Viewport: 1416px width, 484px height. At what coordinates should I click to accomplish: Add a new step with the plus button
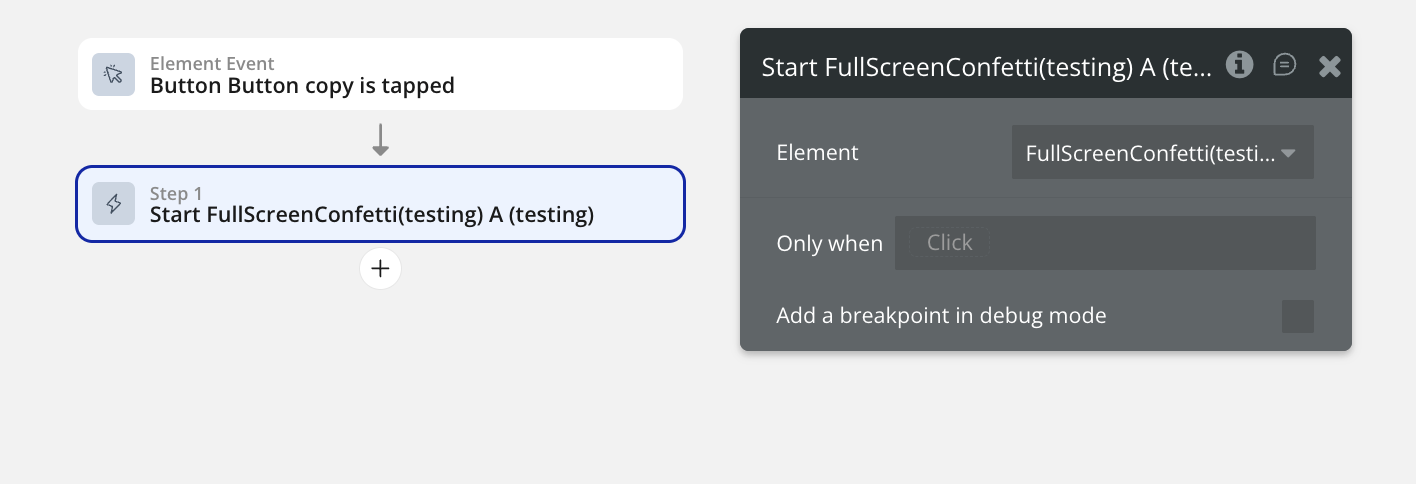tap(380, 269)
